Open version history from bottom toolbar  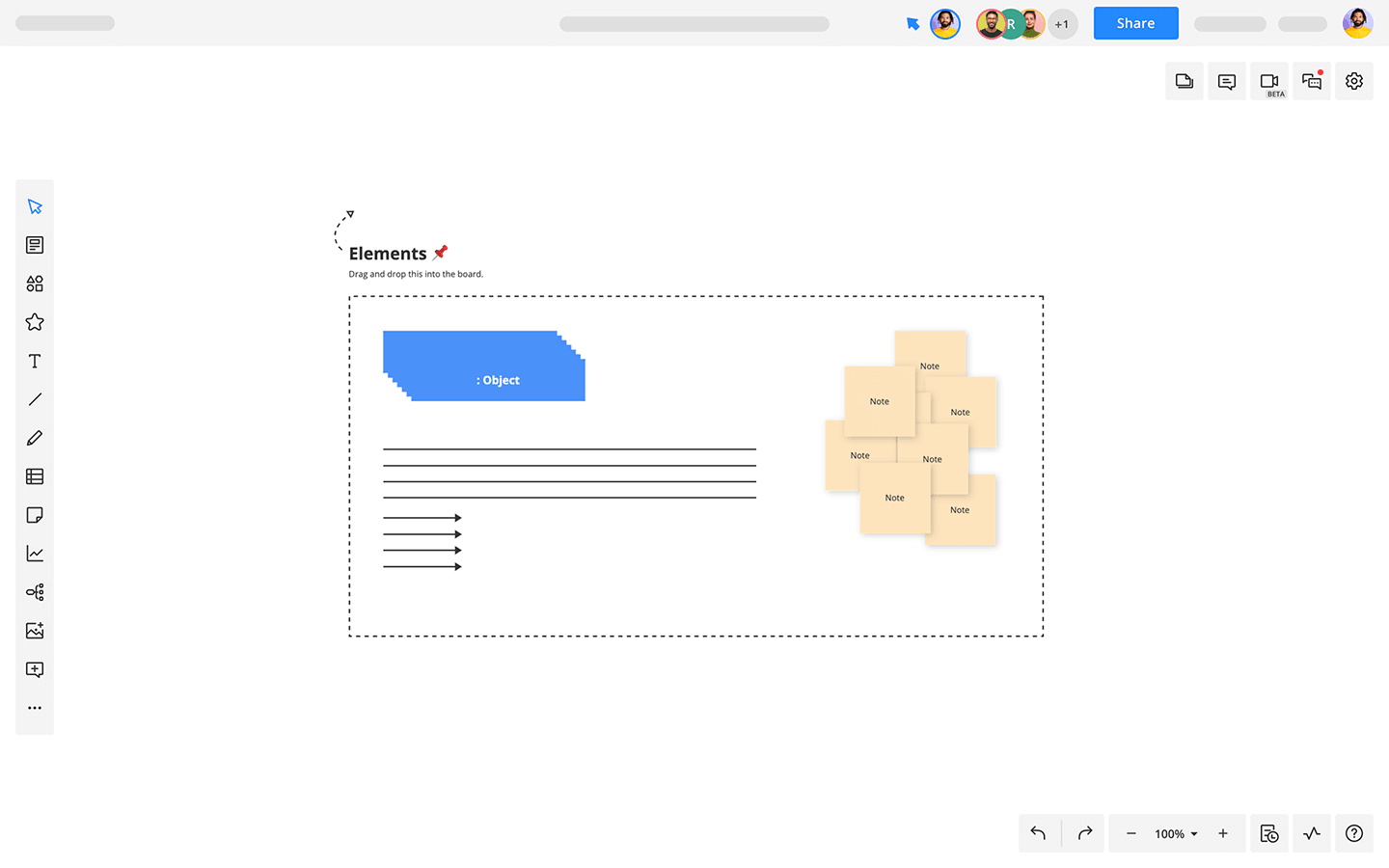[x=1269, y=833]
